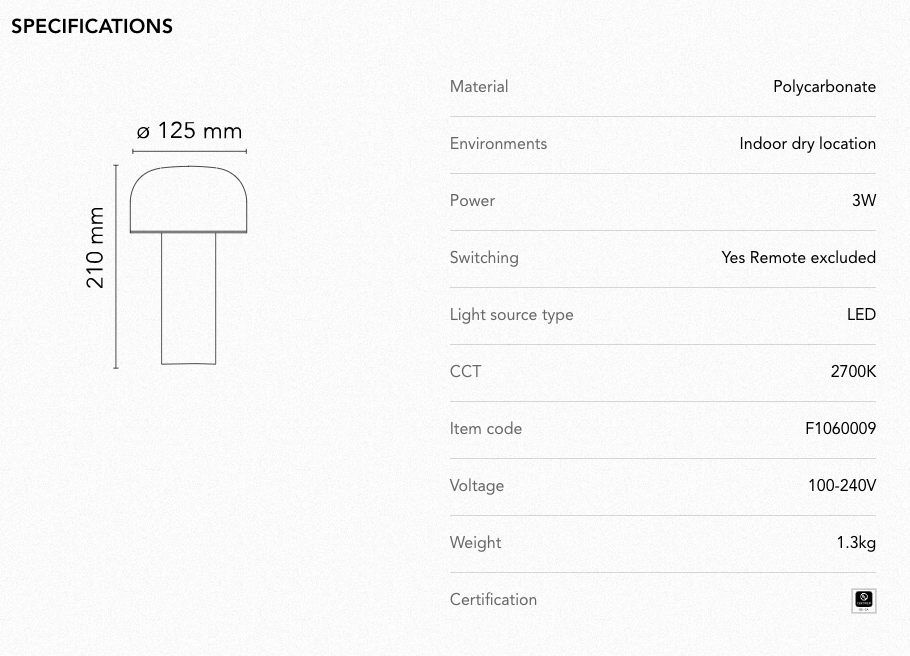This screenshot has height=656, width=910.
Task: Click the 100-240V voltage value
Action: (x=842, y=485)
